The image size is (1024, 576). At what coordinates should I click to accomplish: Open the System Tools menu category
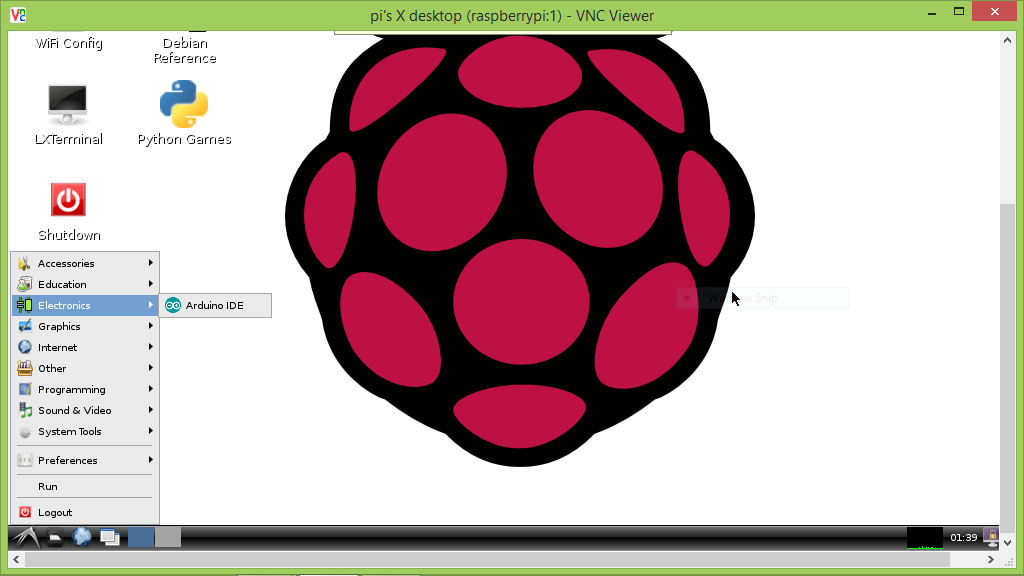pos(85,432)
